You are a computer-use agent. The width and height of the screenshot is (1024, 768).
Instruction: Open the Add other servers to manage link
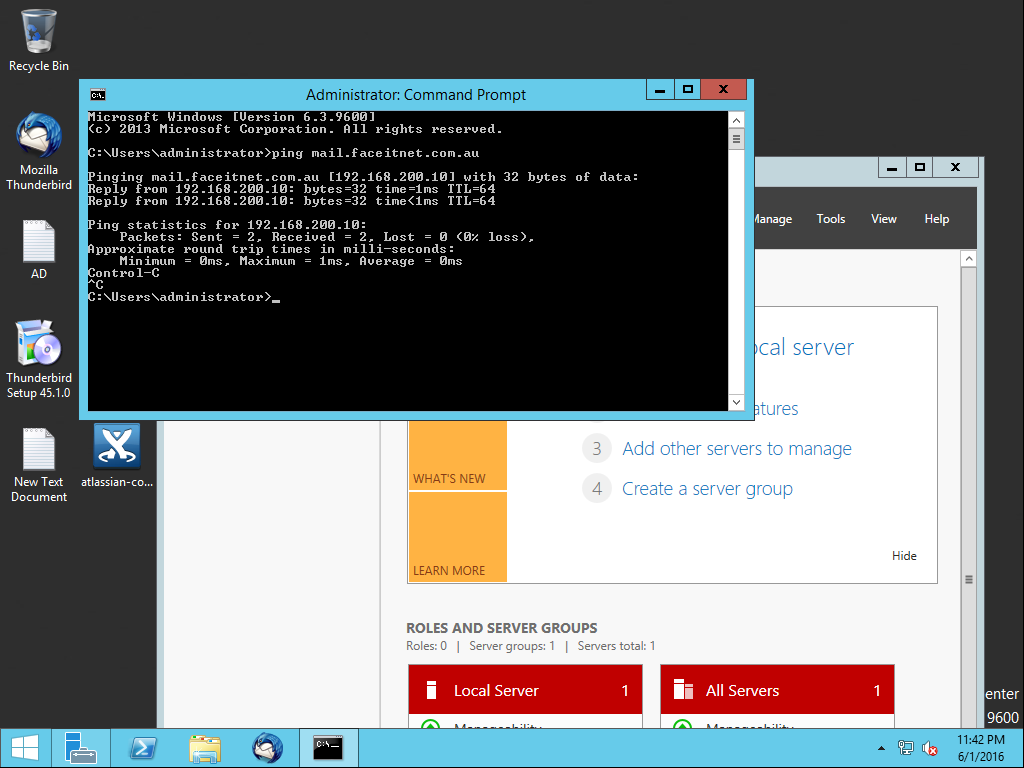tap(737, 449)
